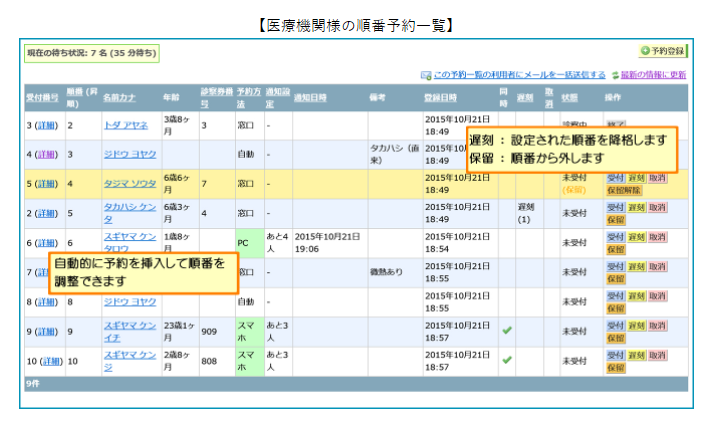Open patient name トダ アヤネ
The image size is (716, 426).
126,125
